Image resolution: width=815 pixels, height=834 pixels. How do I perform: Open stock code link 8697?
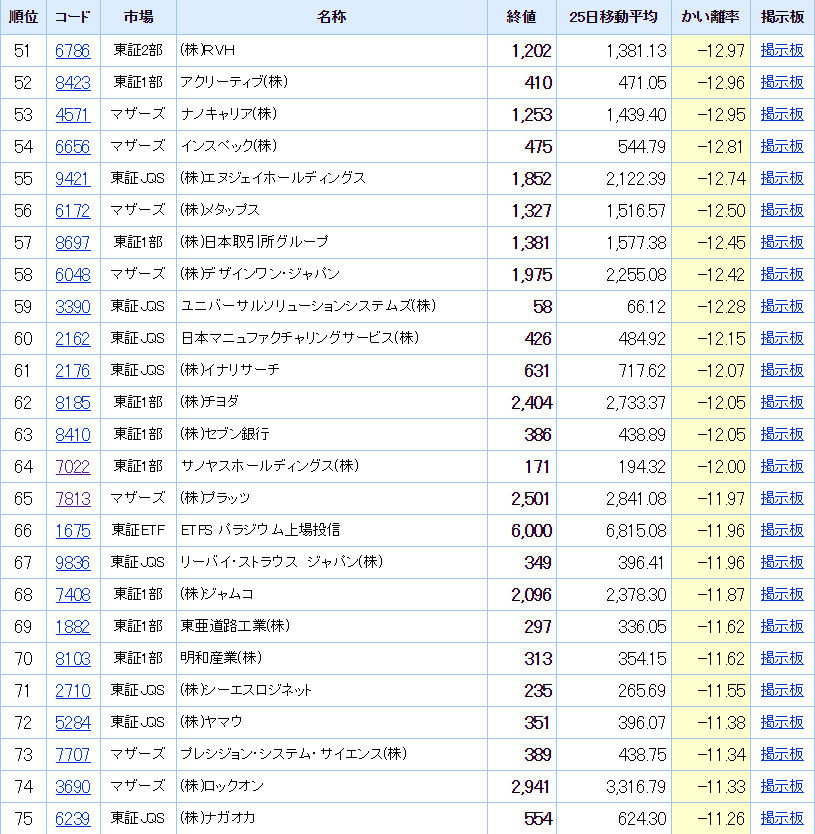(73, 243)
